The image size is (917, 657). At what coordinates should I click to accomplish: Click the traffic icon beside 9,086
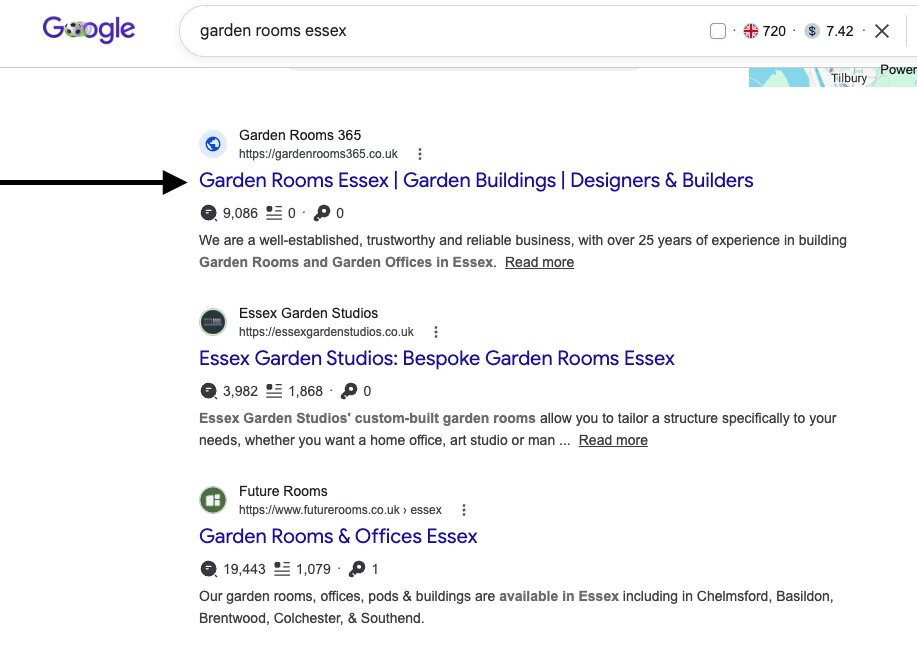[x=208, y=213]
